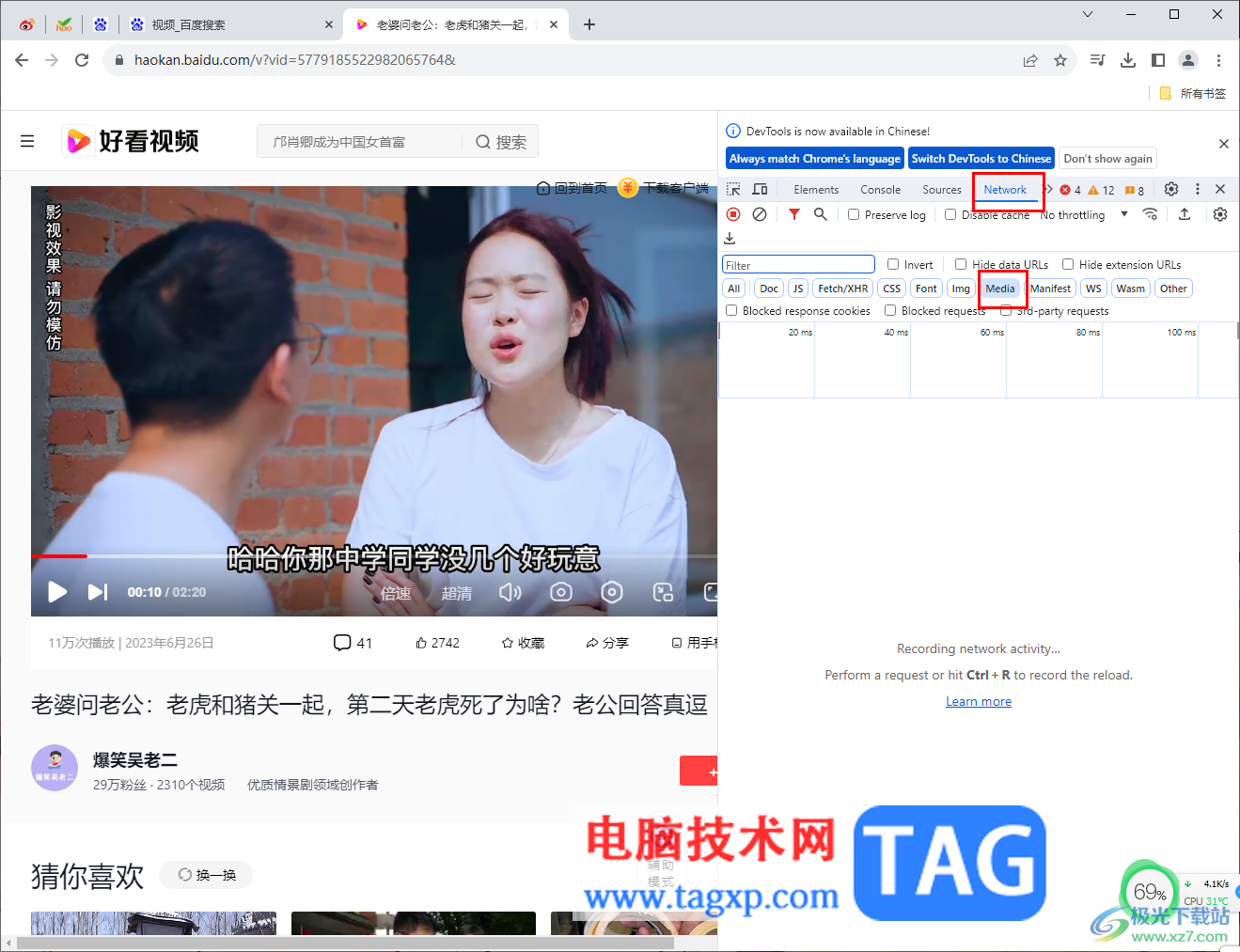This screenshot has width=1240, height=952.
Task: Switch to the Elements panel tab
Action: pos(816,190)
